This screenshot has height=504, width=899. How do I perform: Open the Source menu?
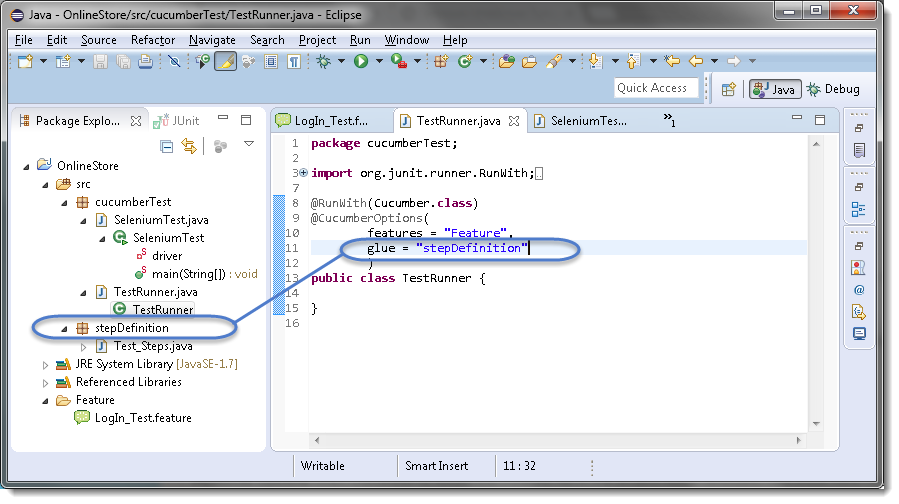point(99,40)
